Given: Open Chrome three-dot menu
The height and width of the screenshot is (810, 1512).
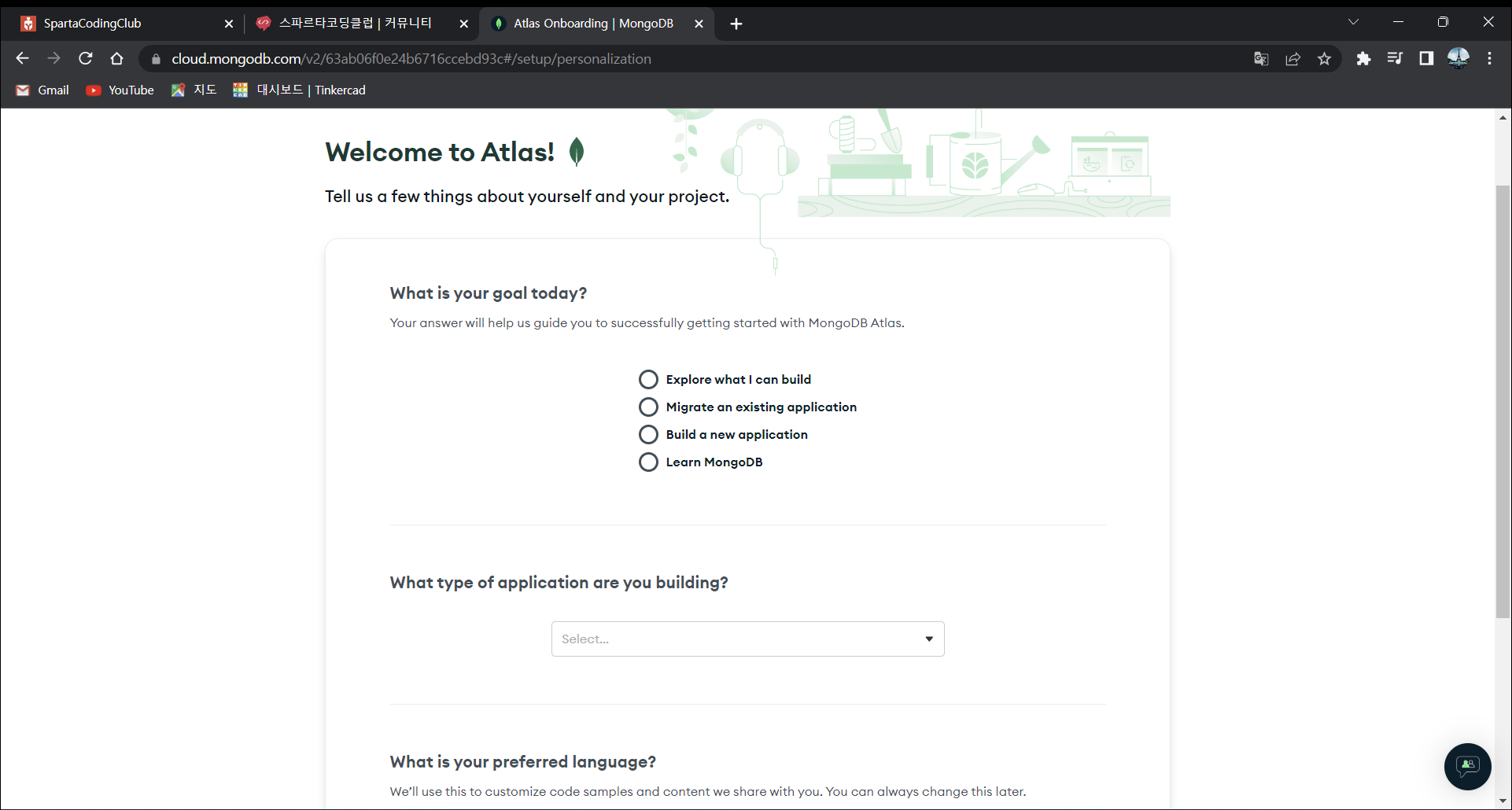Looking at the screenshot, I should [1489, 59].
